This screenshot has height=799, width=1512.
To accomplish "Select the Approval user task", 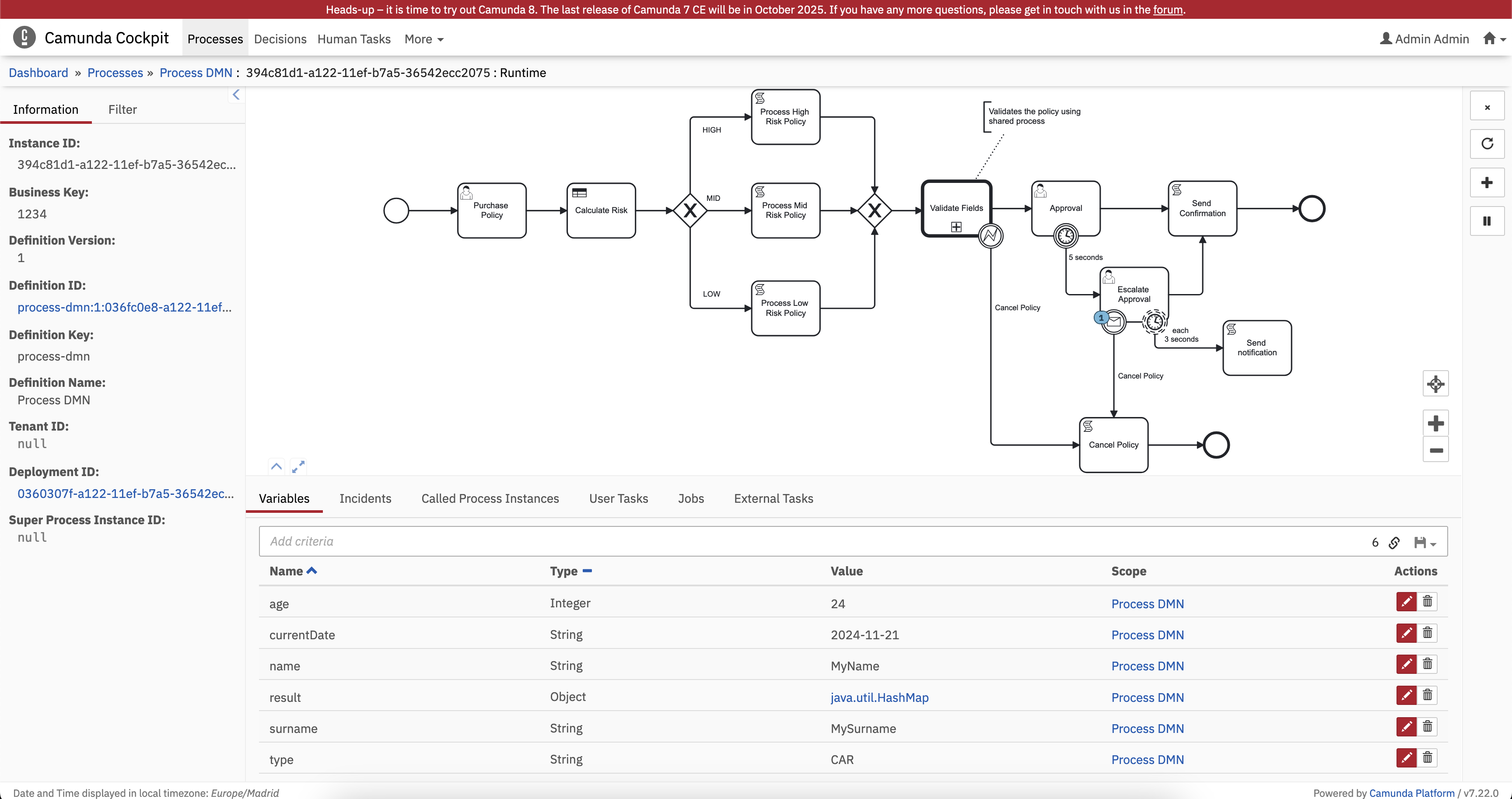I will click(x=1066, y=208).
